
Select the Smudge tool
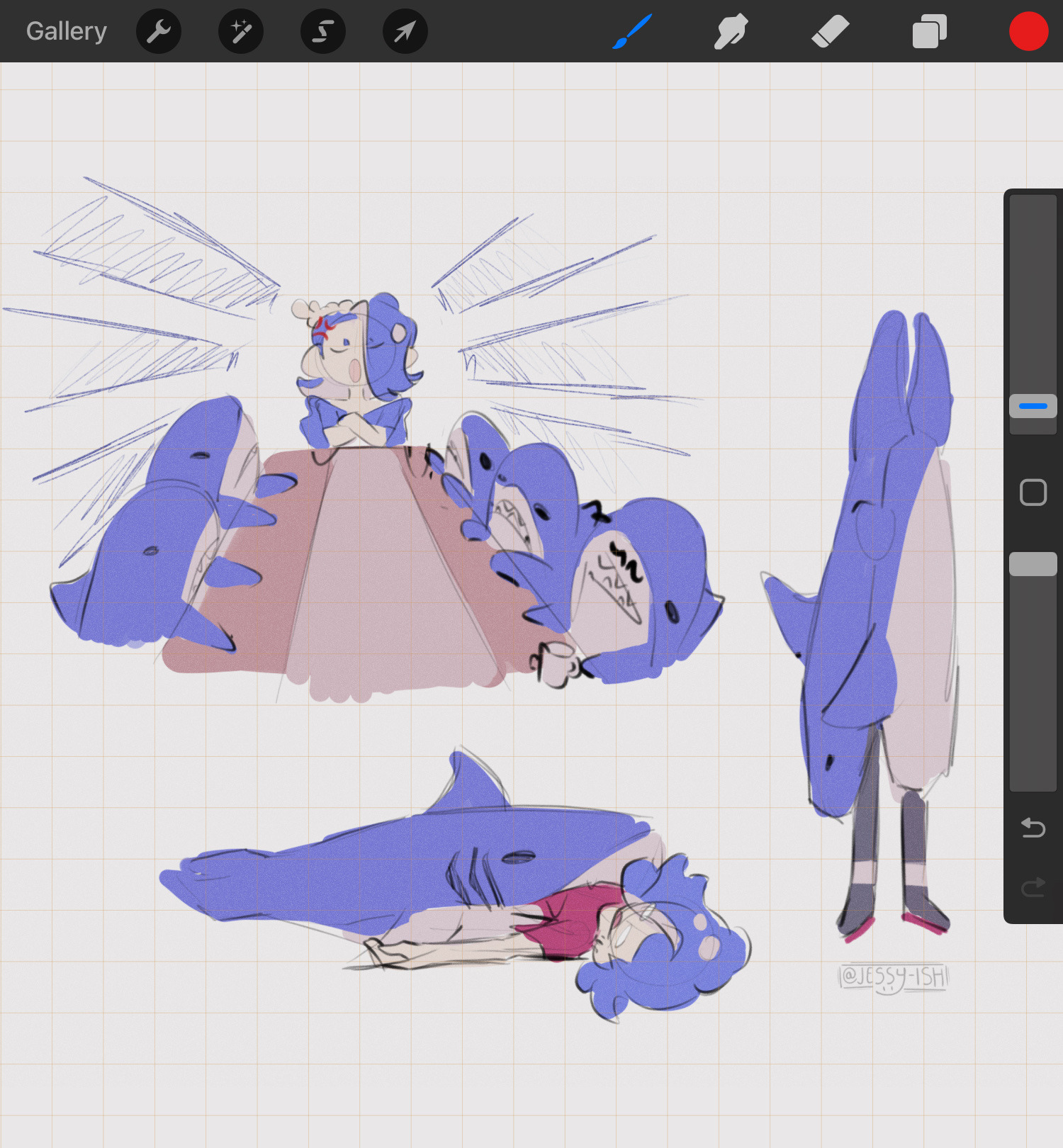click(731, 32)
